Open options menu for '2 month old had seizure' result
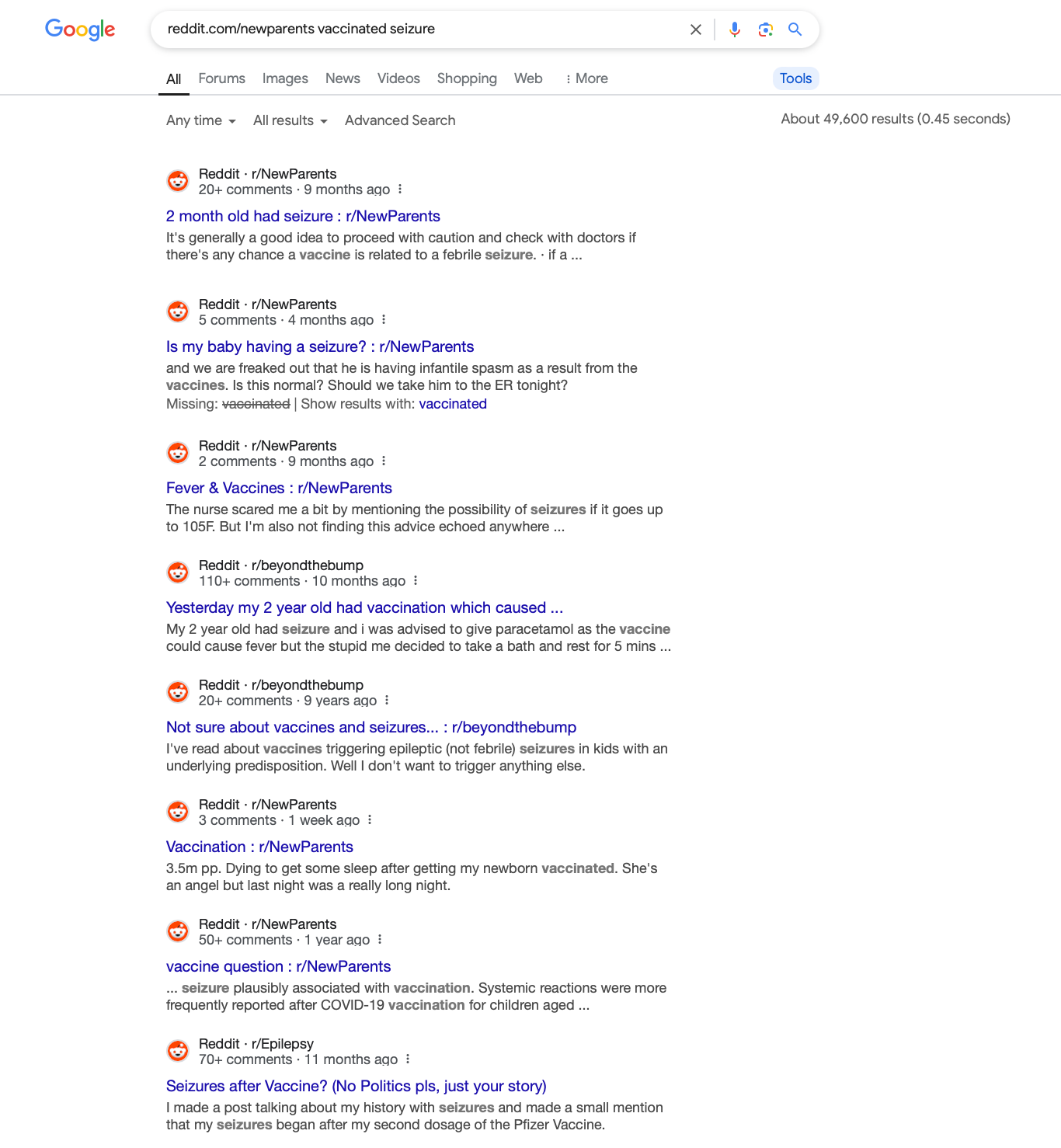Viewport: 1061px width, 1148px height. [x=400, y=190]
